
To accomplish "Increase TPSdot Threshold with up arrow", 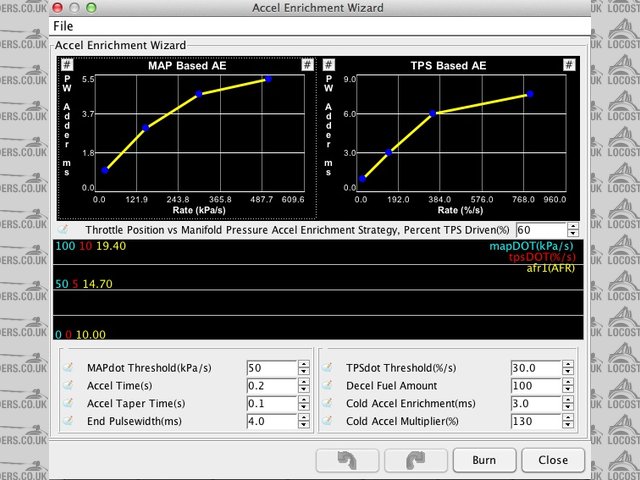I will pos(568,364).
